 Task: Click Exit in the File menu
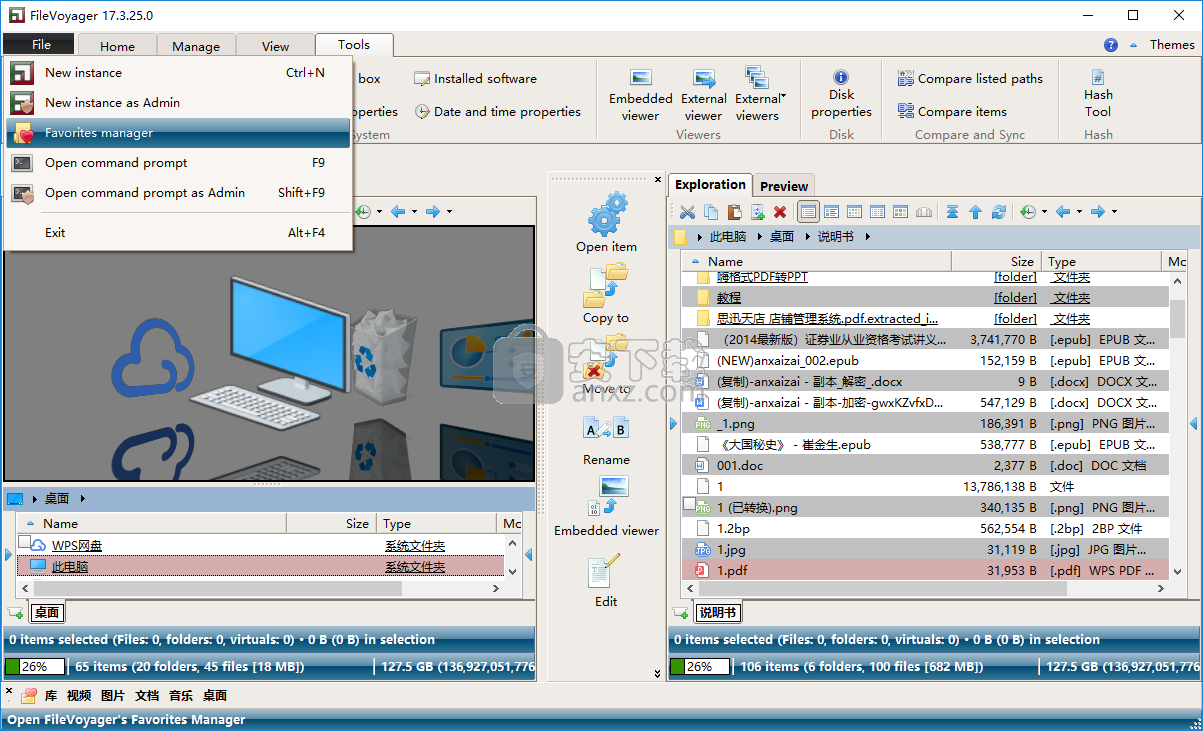(x=178, y=233)
